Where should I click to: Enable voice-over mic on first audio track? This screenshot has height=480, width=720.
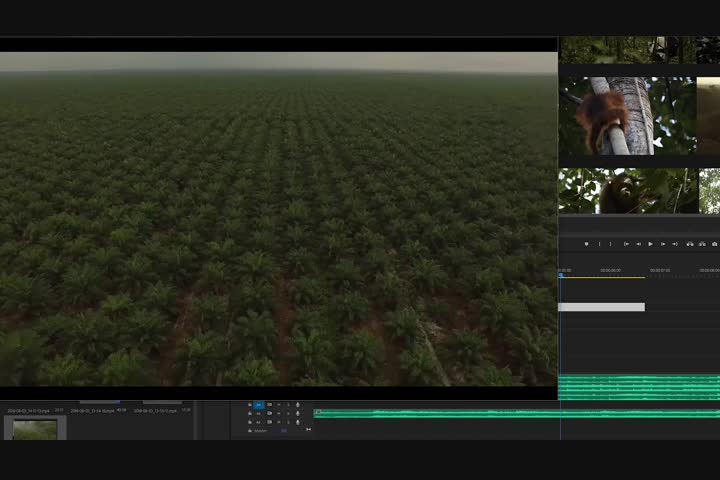[x=298, y=405]
